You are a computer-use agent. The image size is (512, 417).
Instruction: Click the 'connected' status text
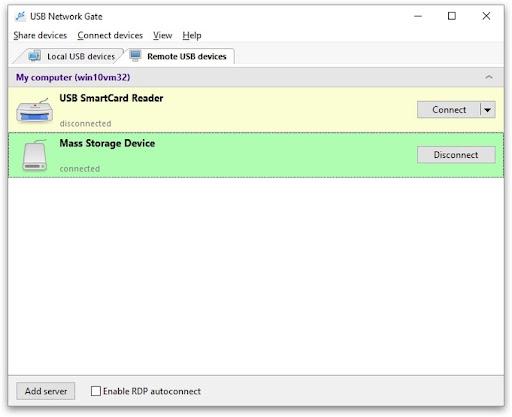coord(80,169)
